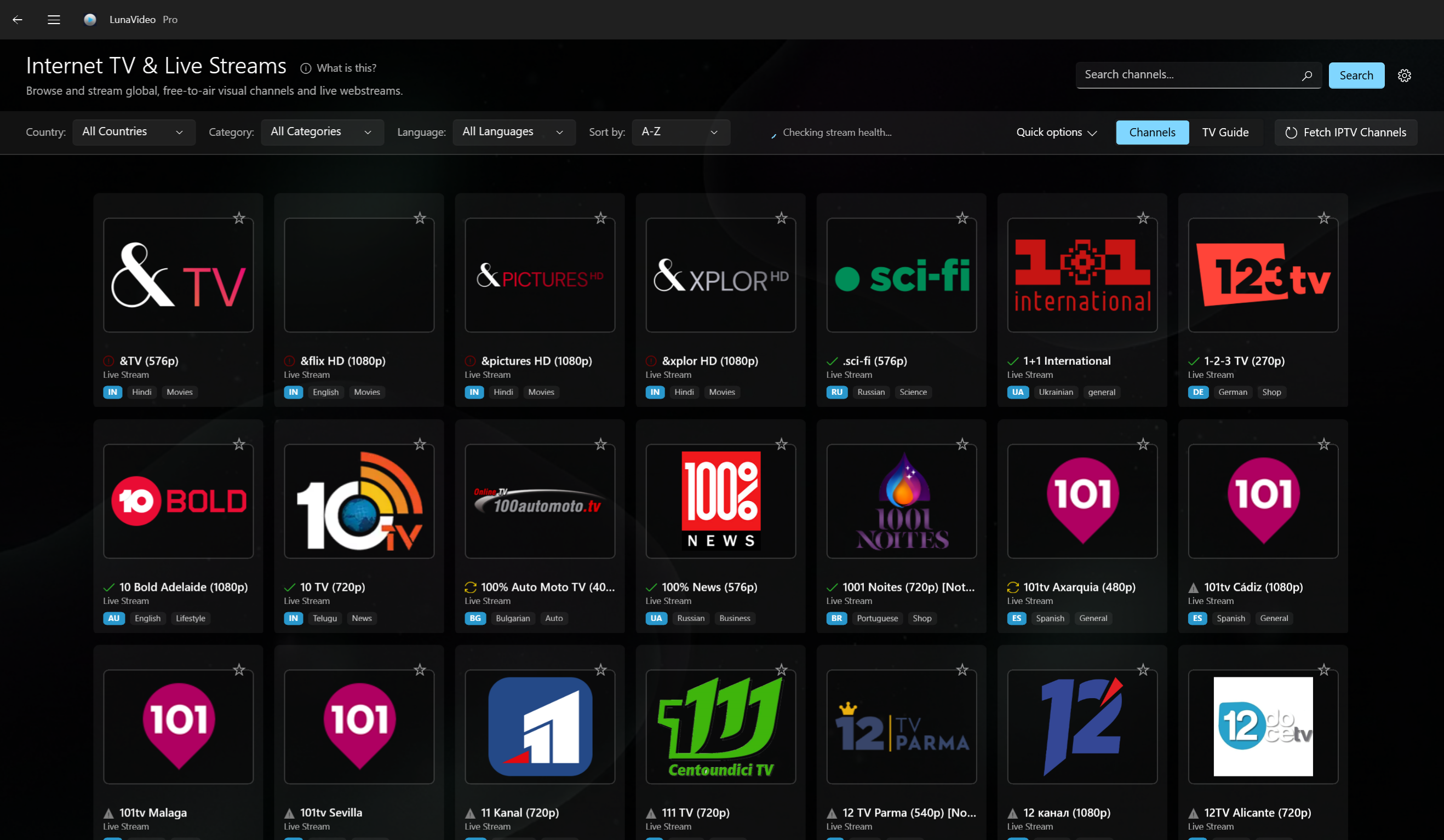
Task: Star the 12 канал channel
Action: pyautogui.click(x=1143, y=670)
